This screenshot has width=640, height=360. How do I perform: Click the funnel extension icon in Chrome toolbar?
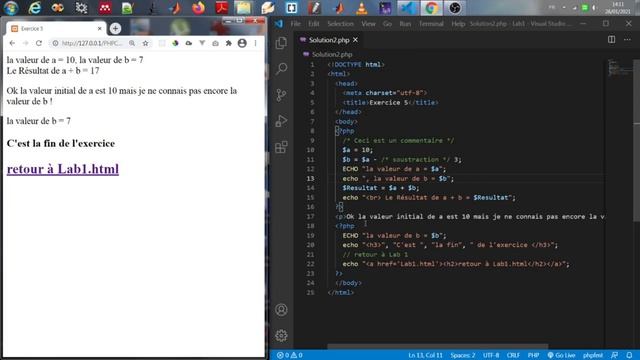202,43
